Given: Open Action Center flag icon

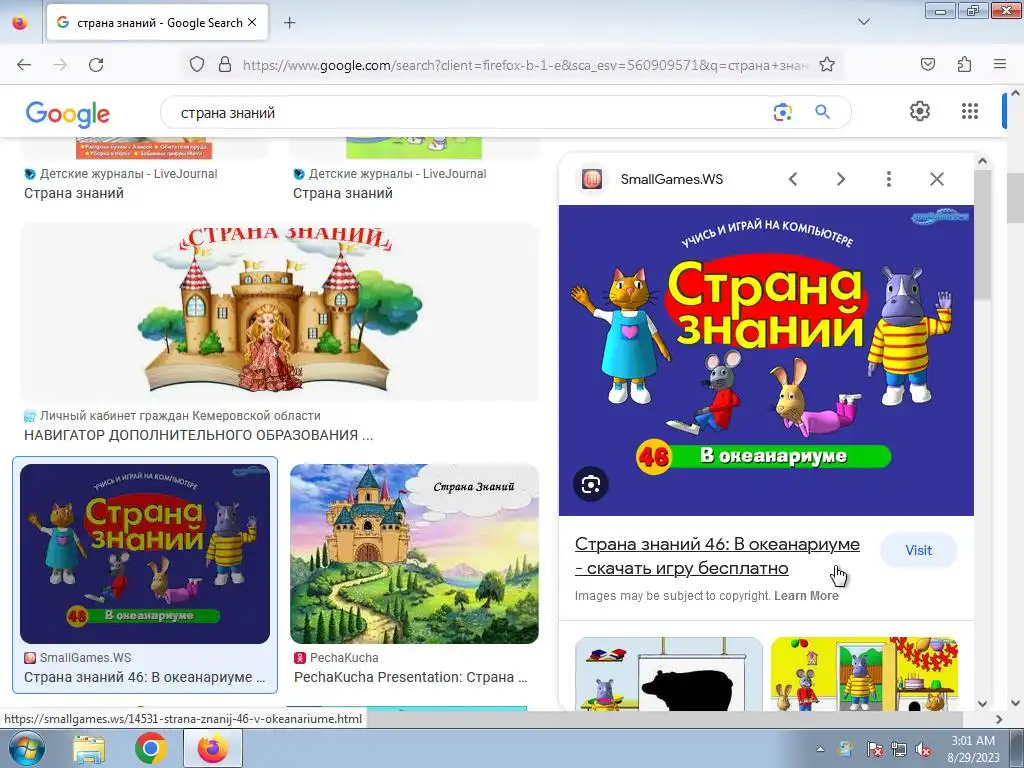Looking at the screenshot, I should (x=874, y=749).
